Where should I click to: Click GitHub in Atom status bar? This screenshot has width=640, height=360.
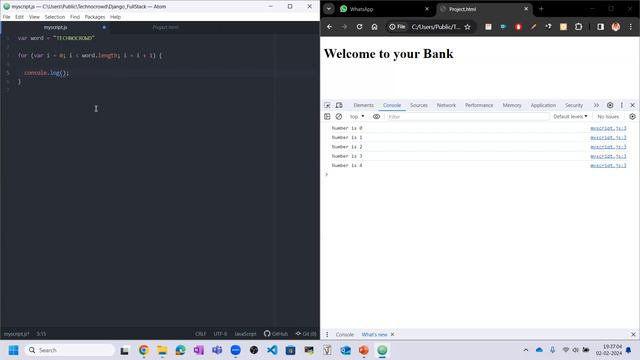pyautogui.click(x=276, y=334)
